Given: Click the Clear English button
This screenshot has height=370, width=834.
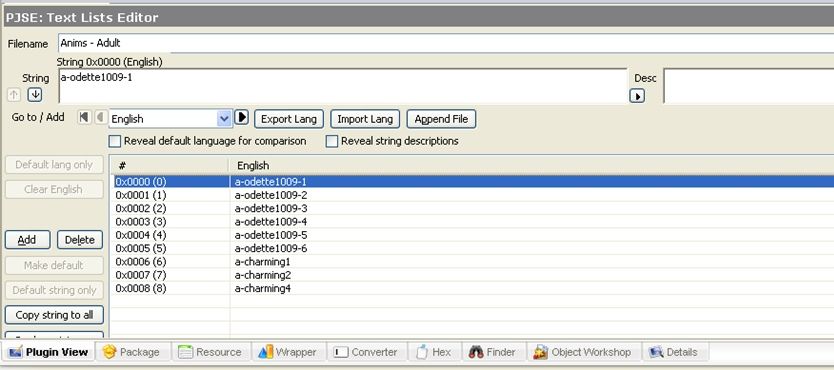Looking at the screenshot, I should tap(54, 189).
